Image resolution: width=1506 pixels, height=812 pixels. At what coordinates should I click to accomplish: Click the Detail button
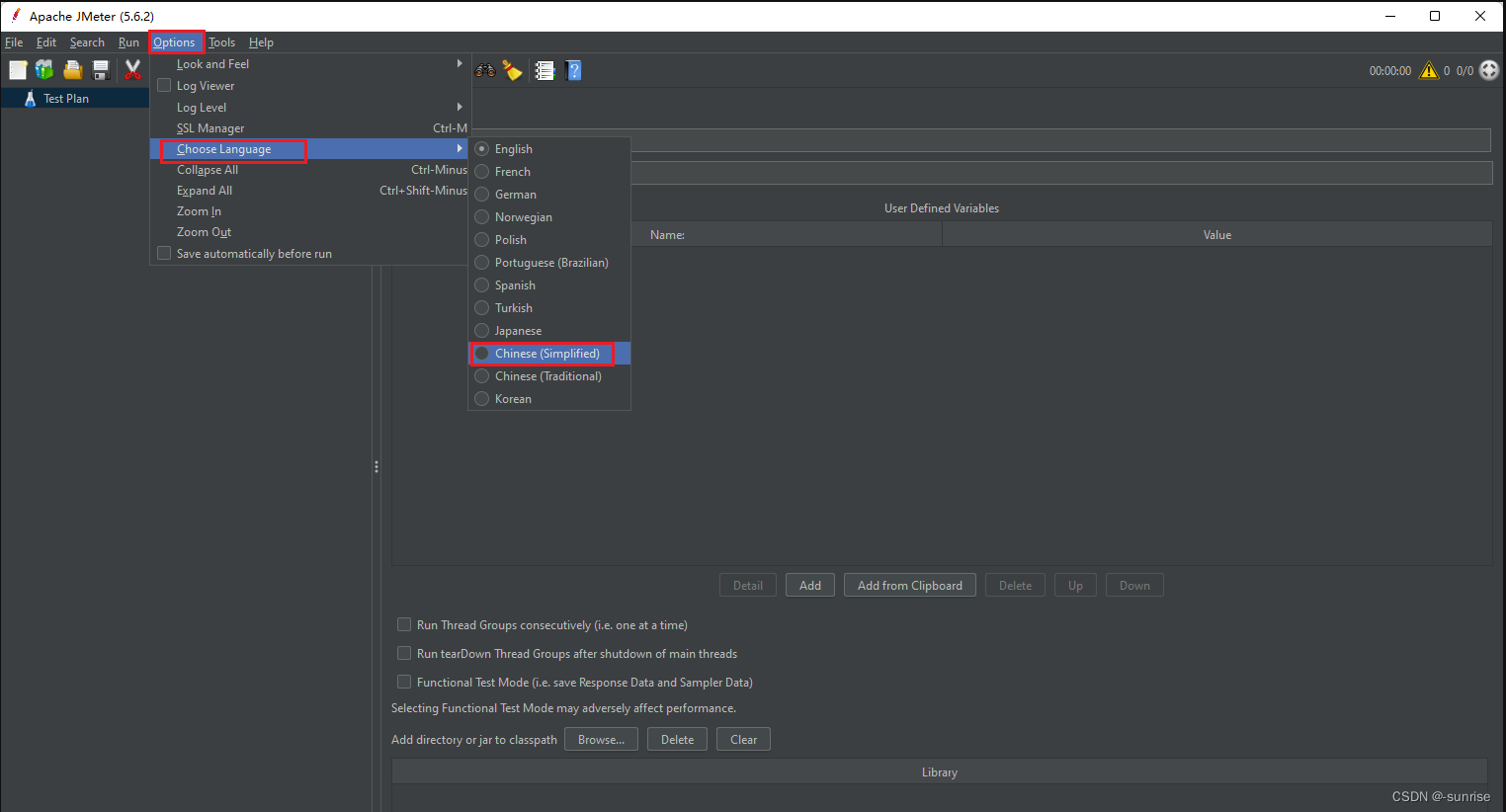[748, 585]
